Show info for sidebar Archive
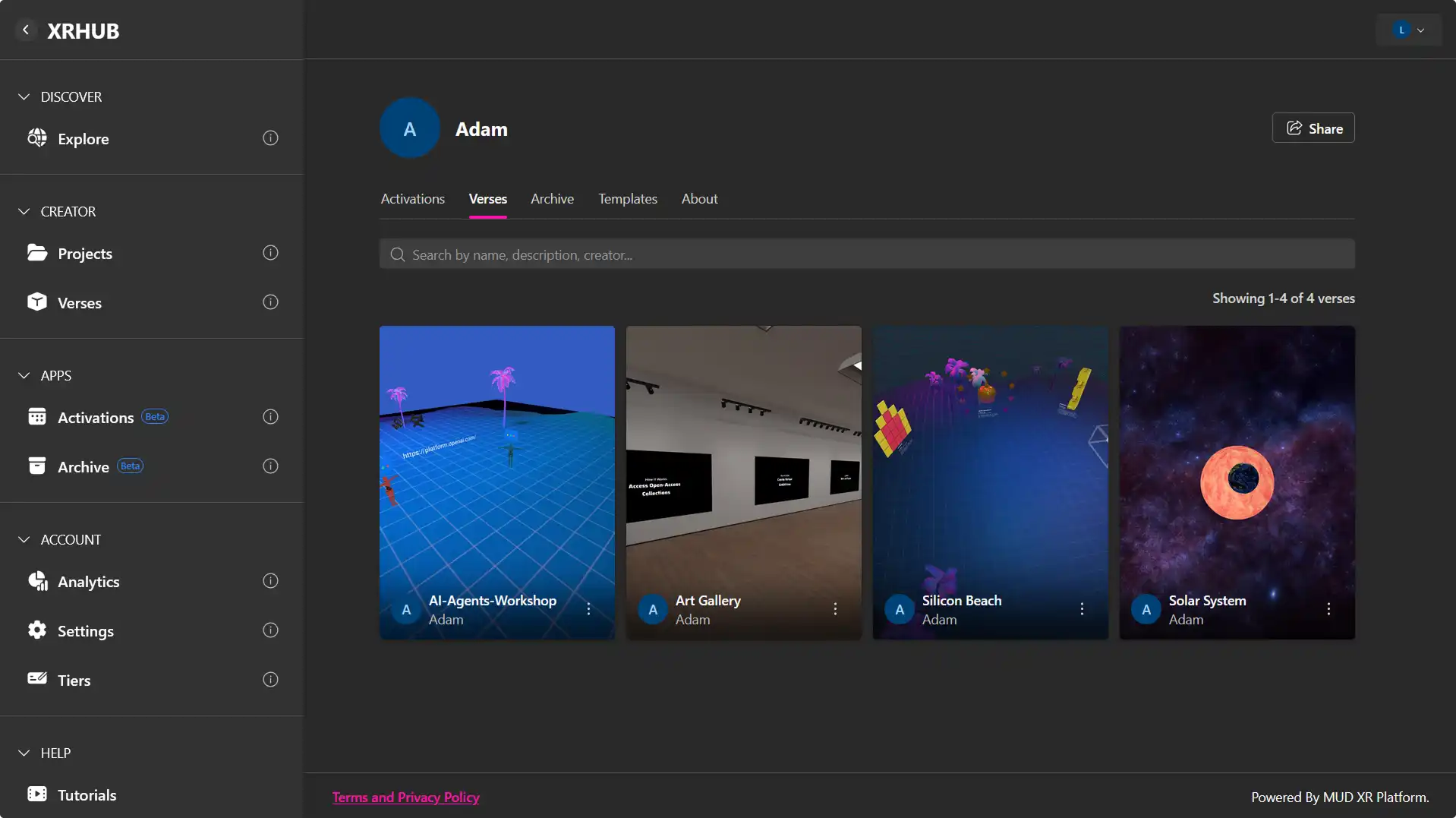This screenshot has height=818, width=1456. tap(270, 466)
